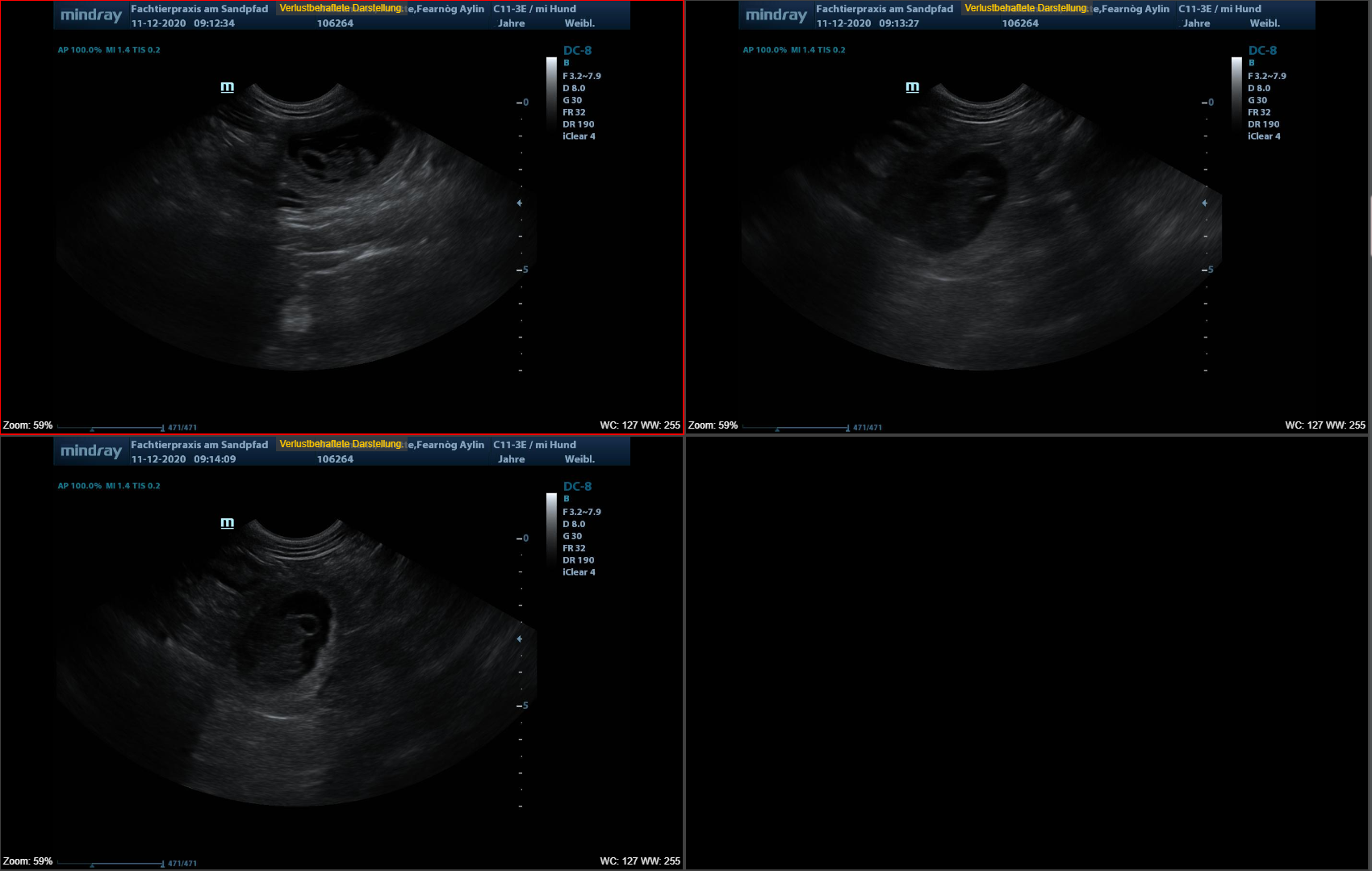Click 'AP 100.0% MI 1.4 TIS 0.2' in 09:13:27 viewport
Viewport: 1372px width, 871px height.
(x=794, y=50)
